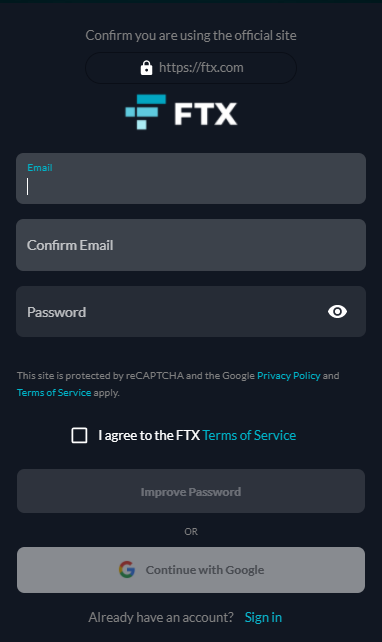Click the 'Confirm you are using the official site' heading
The height and width of the screenshot is (642, 382).
[191, 35]
